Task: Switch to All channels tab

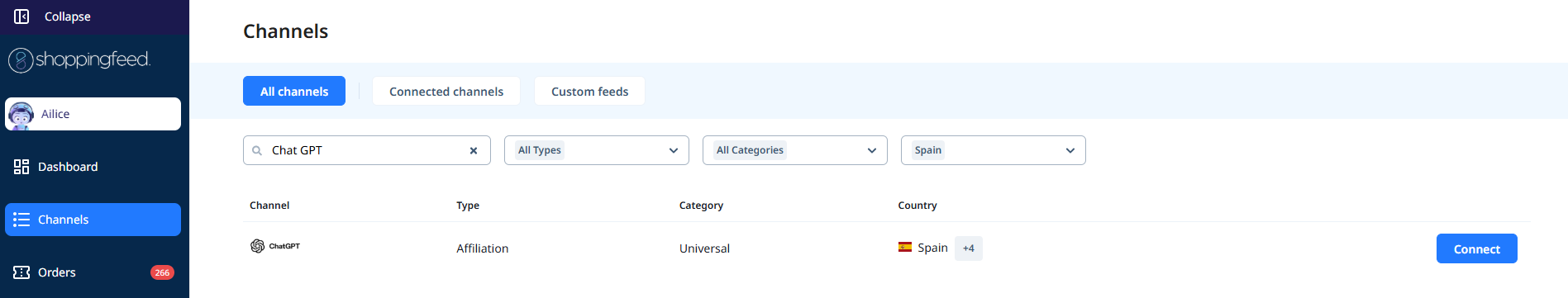Action: (294, 91)
